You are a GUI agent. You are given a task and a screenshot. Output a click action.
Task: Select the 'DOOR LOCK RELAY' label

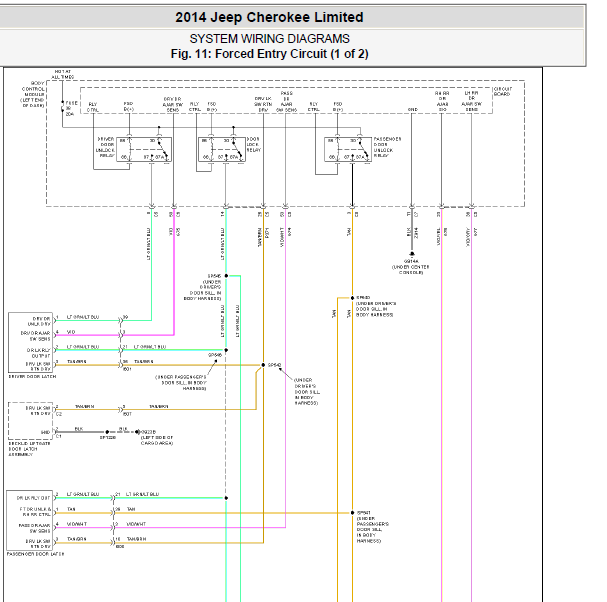coord(254,144)
